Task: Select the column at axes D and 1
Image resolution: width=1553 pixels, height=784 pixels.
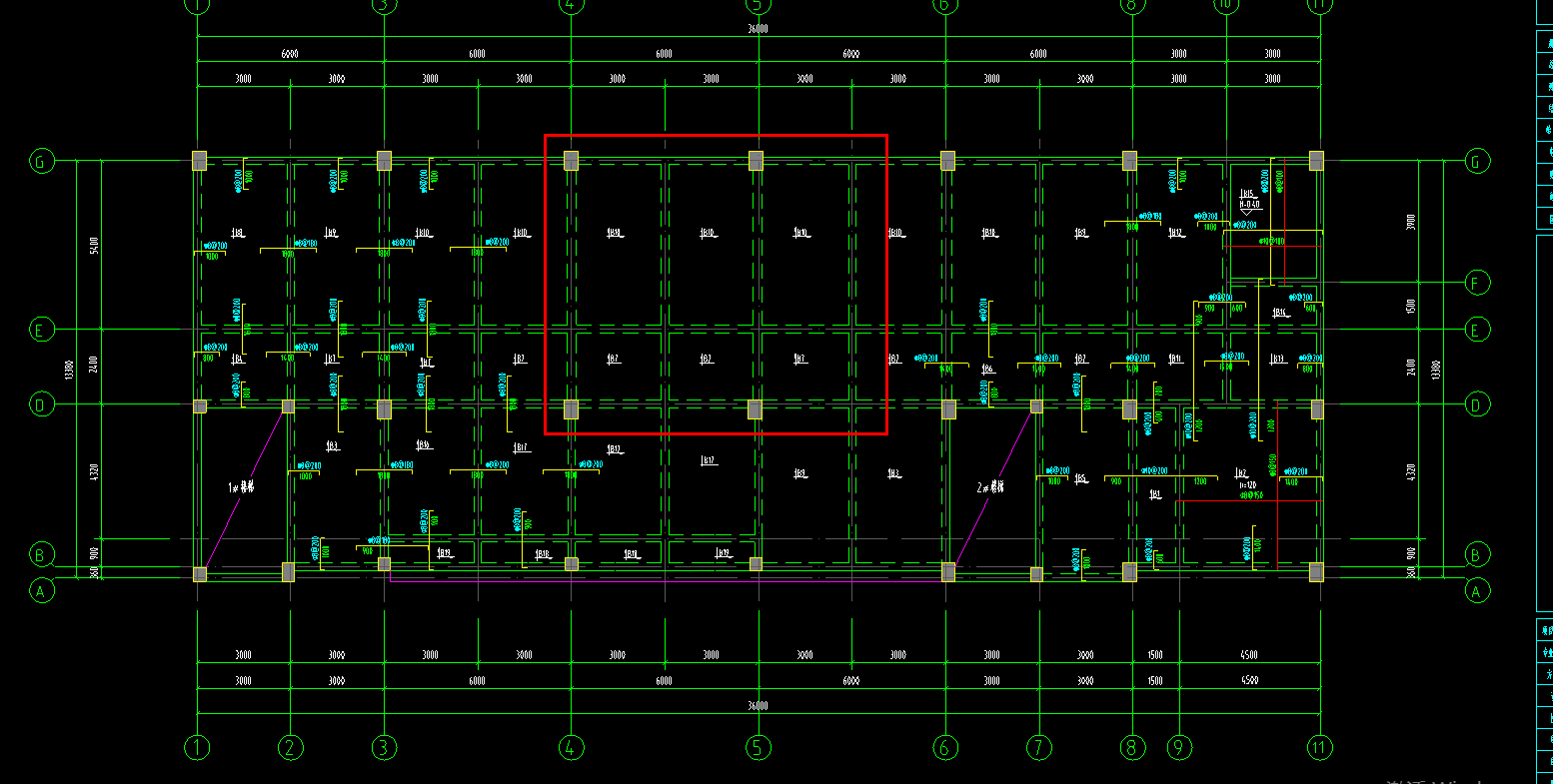Action: click(x=199, y=406)
